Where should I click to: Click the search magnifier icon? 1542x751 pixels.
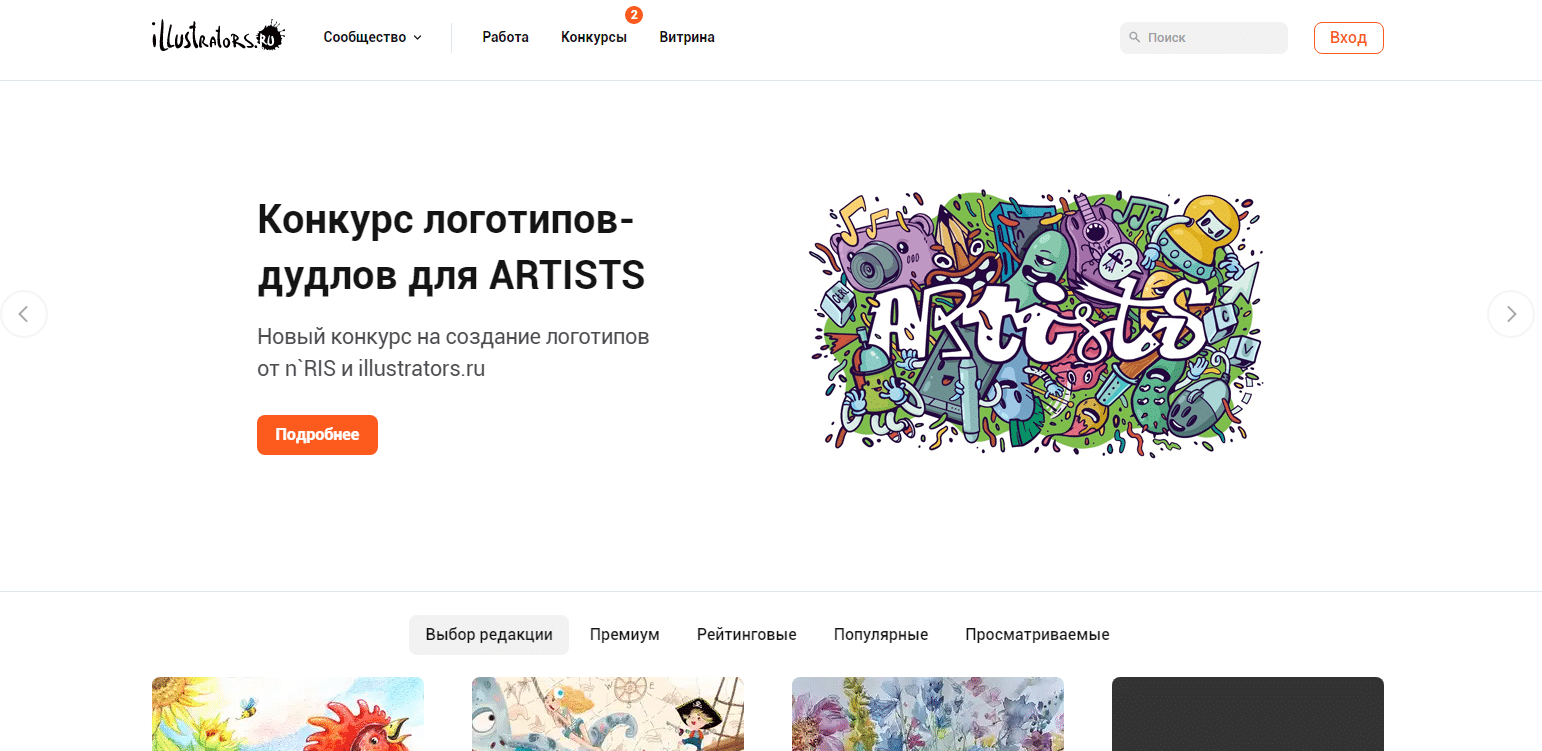(1134, 37)
